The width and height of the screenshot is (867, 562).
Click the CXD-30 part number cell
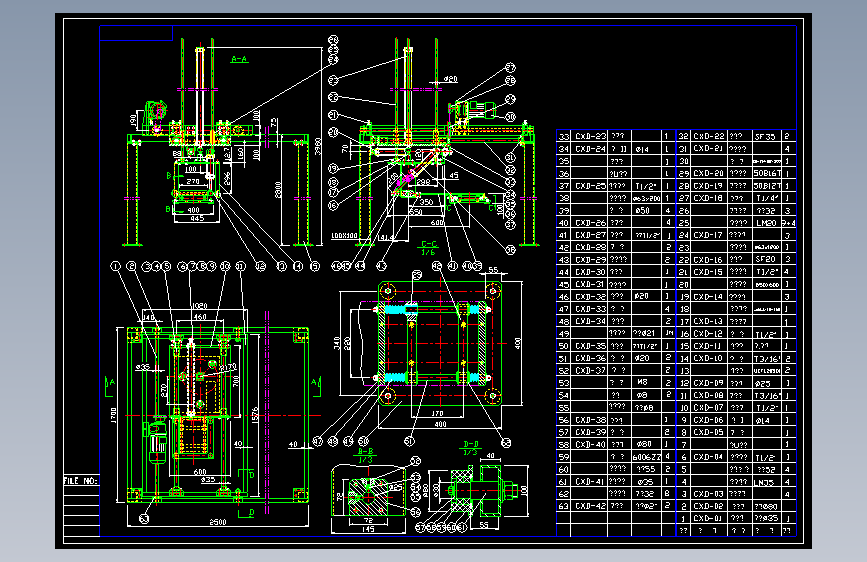click(591, 272)
